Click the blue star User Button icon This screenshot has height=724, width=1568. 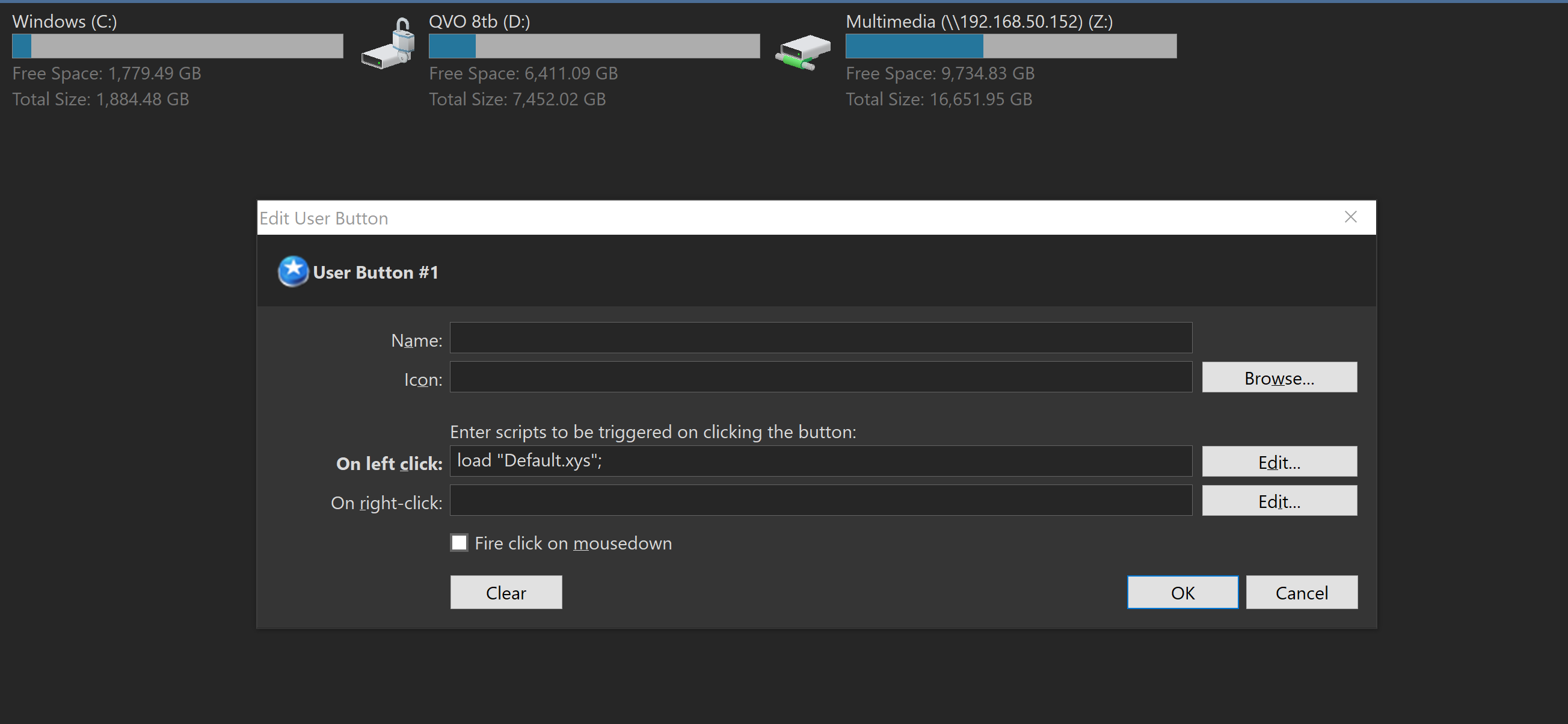[x=293, y=271]
